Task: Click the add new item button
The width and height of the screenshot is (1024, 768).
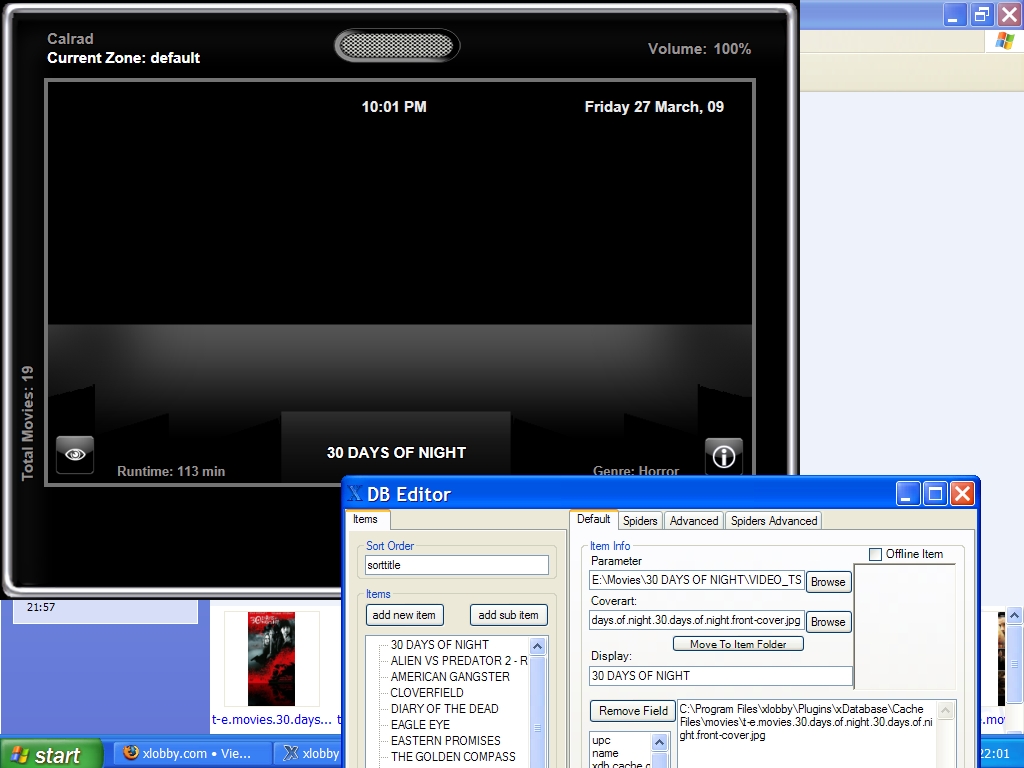Action: (404, 615)
